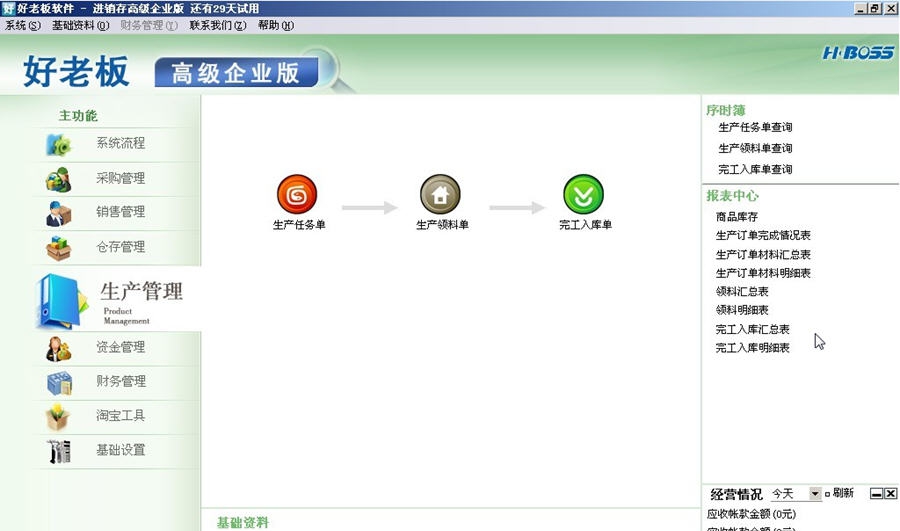Select 采购管理 module label

121,178
